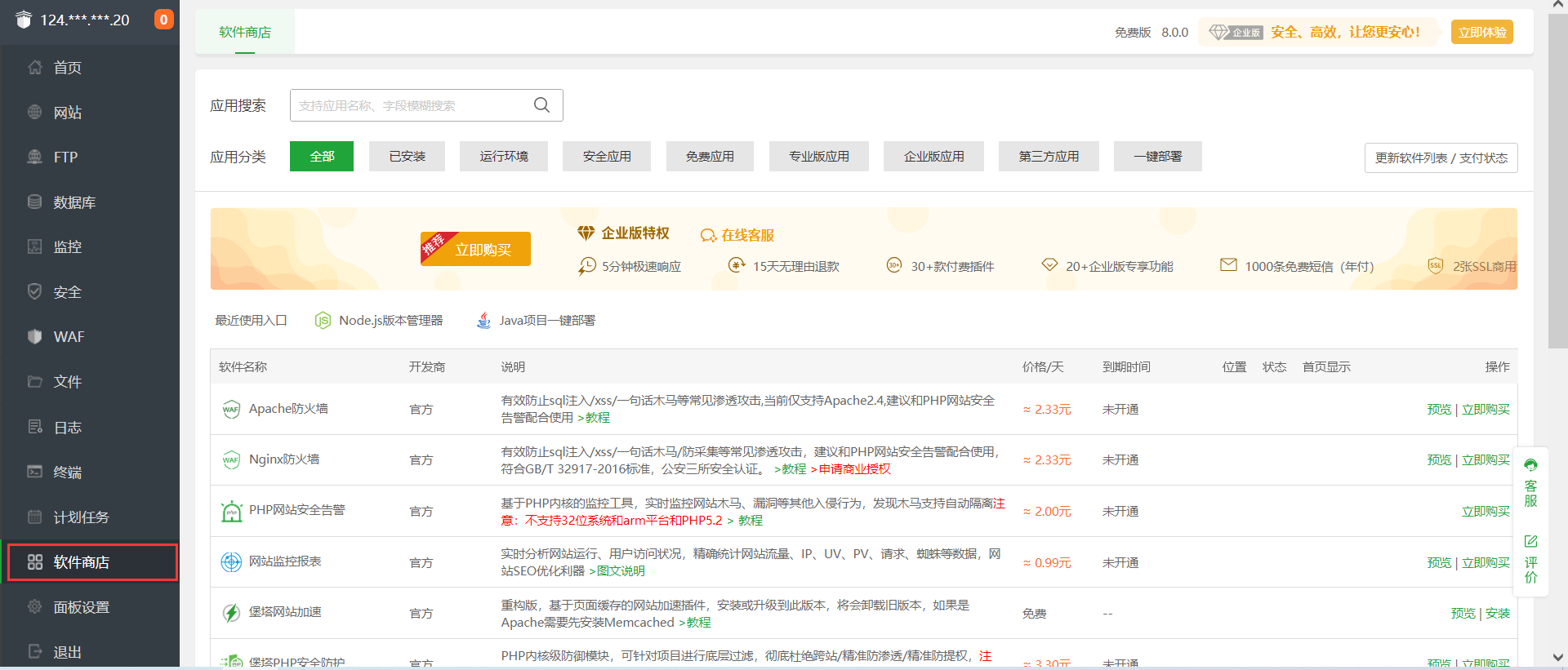Click 立即购买 for PHP网站安全告警

click(x=1486, y=511)
